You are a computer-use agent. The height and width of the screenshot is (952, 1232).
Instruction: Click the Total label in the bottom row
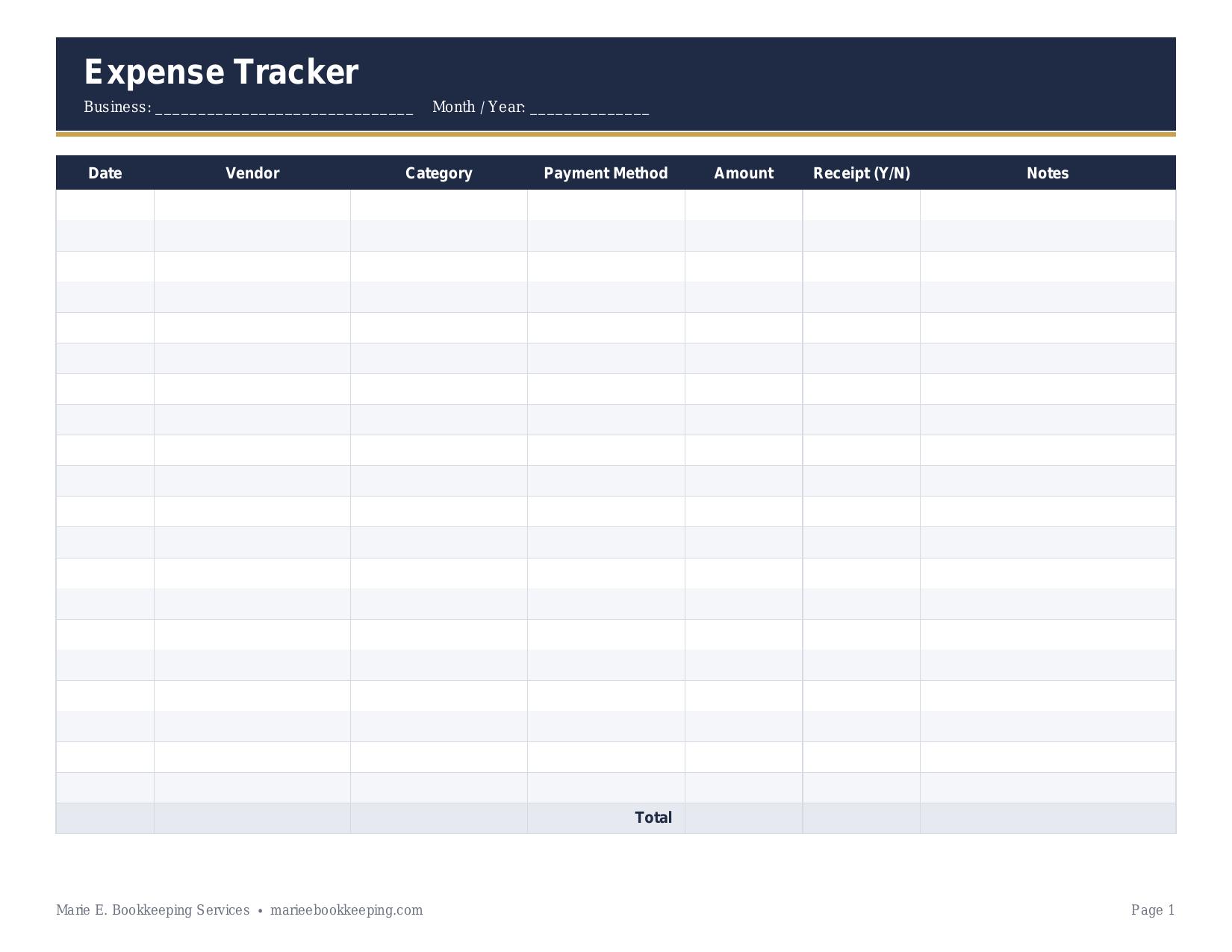coord(653,818)
